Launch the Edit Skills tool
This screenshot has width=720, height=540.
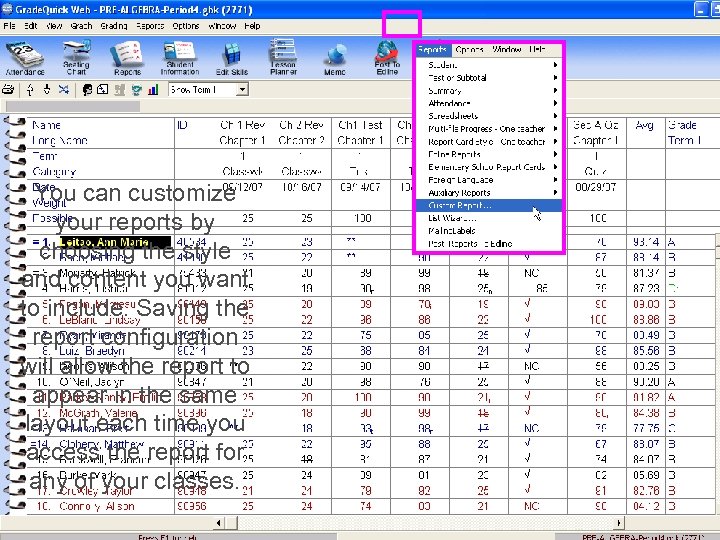click(x=231, y=56)
